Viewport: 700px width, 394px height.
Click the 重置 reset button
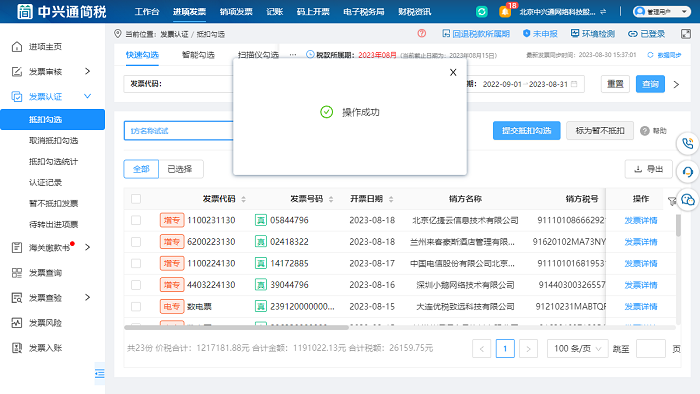click(x=615, y=84)
